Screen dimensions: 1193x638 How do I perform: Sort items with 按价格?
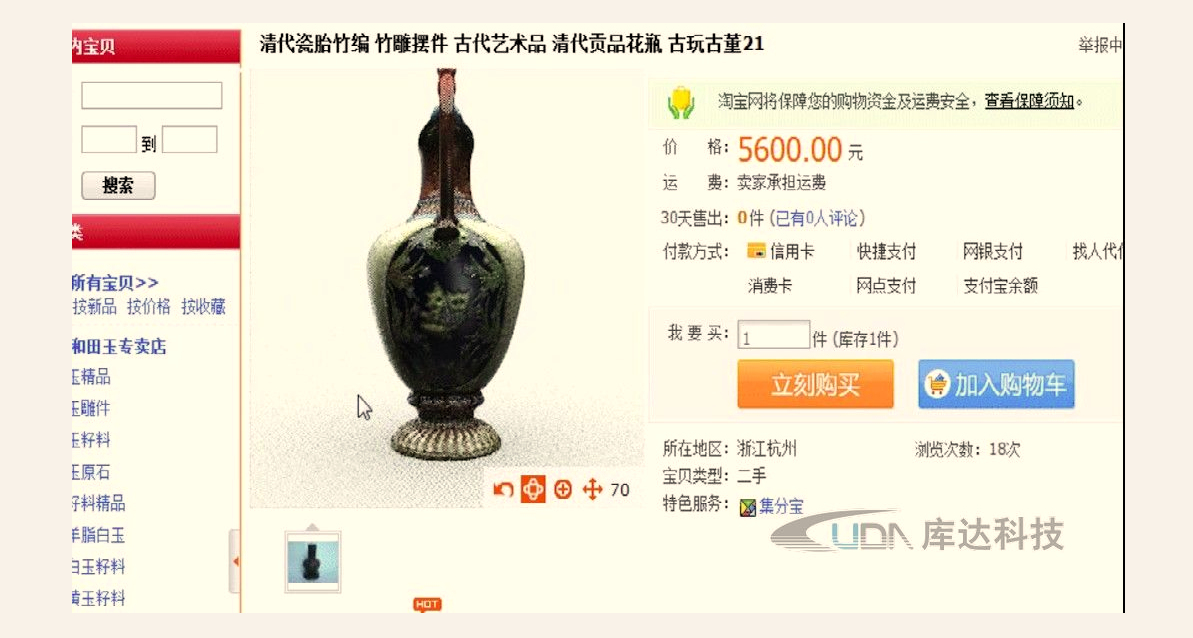(x=149, y=306)
